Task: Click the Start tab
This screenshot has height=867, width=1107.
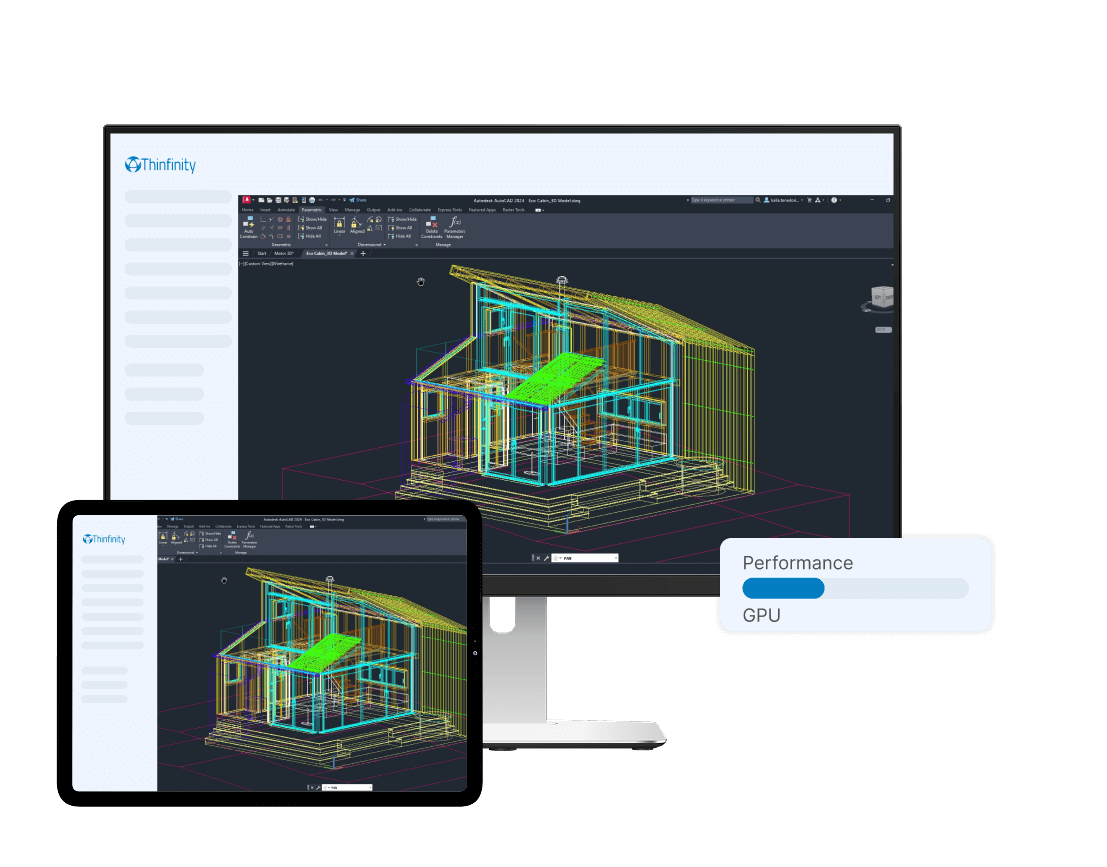Action: (262, 253)
